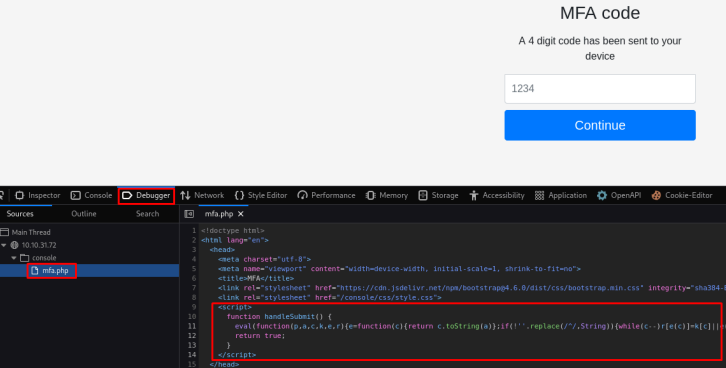
Task: Open the Storage tab
Action: click(438, 195)
